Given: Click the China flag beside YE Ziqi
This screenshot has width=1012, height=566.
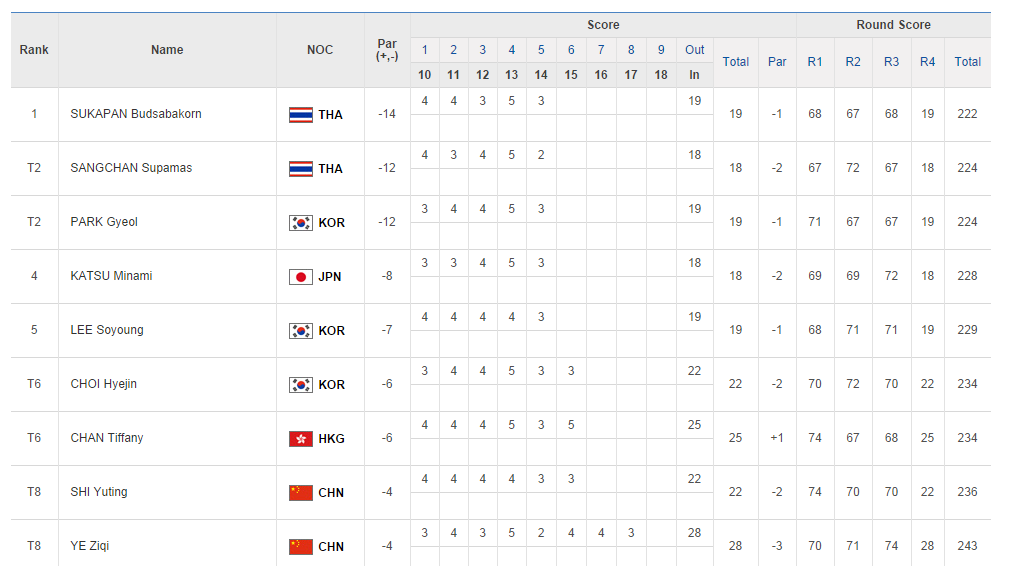Looking at the screenshot, I should pos(300,547).
